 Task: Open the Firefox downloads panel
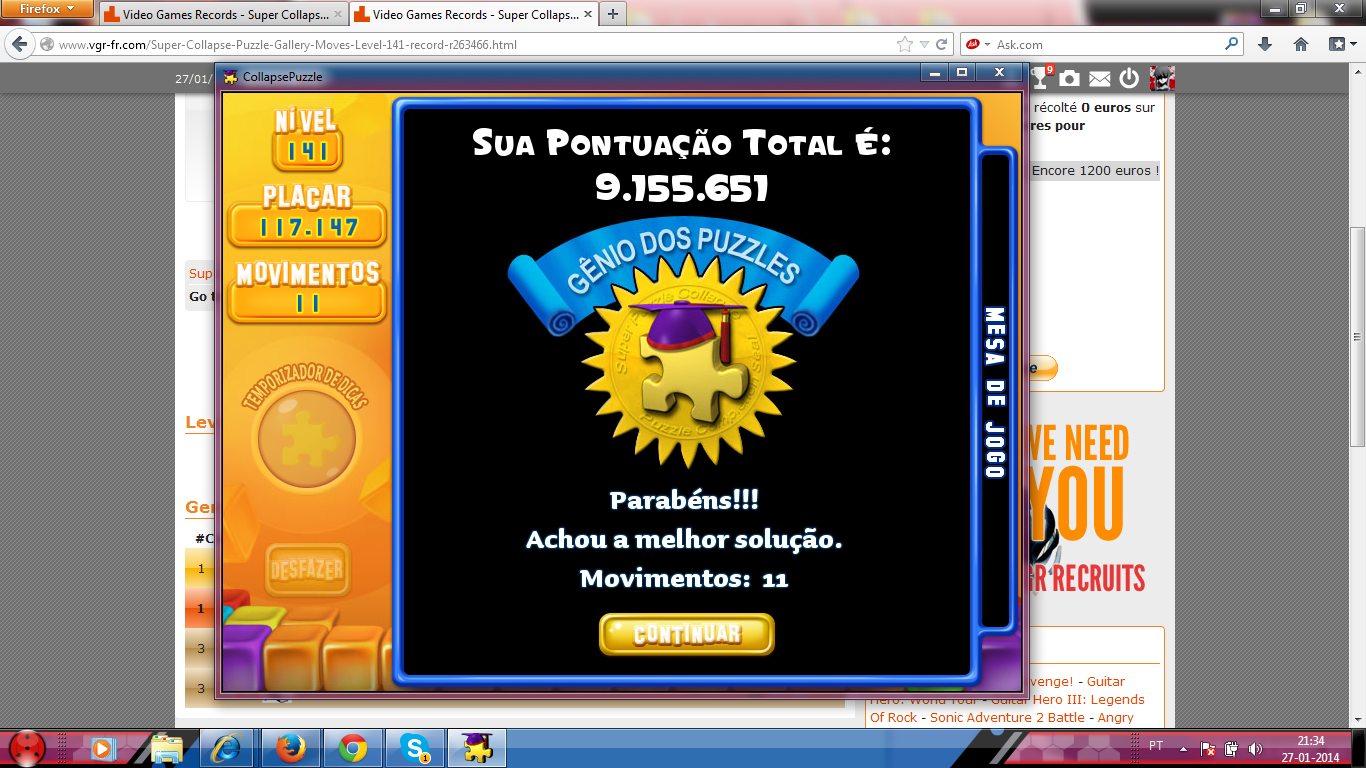point(1265,45)
